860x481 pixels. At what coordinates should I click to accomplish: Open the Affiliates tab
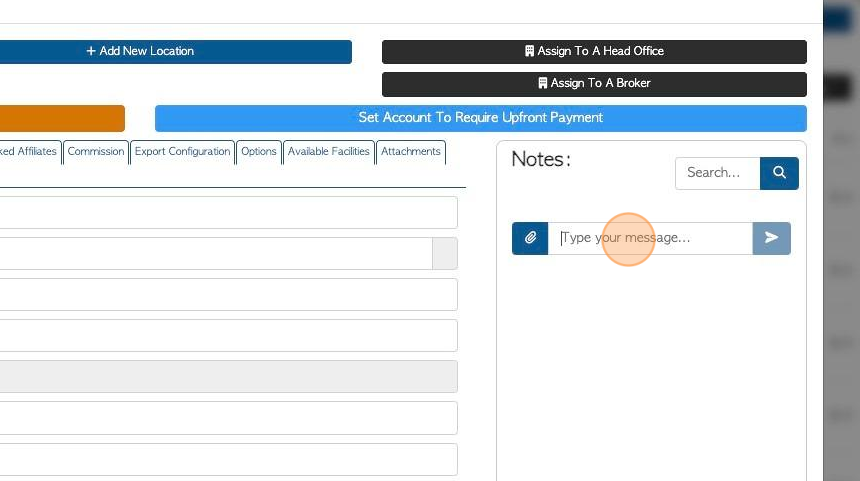click(x=30, y=152)
